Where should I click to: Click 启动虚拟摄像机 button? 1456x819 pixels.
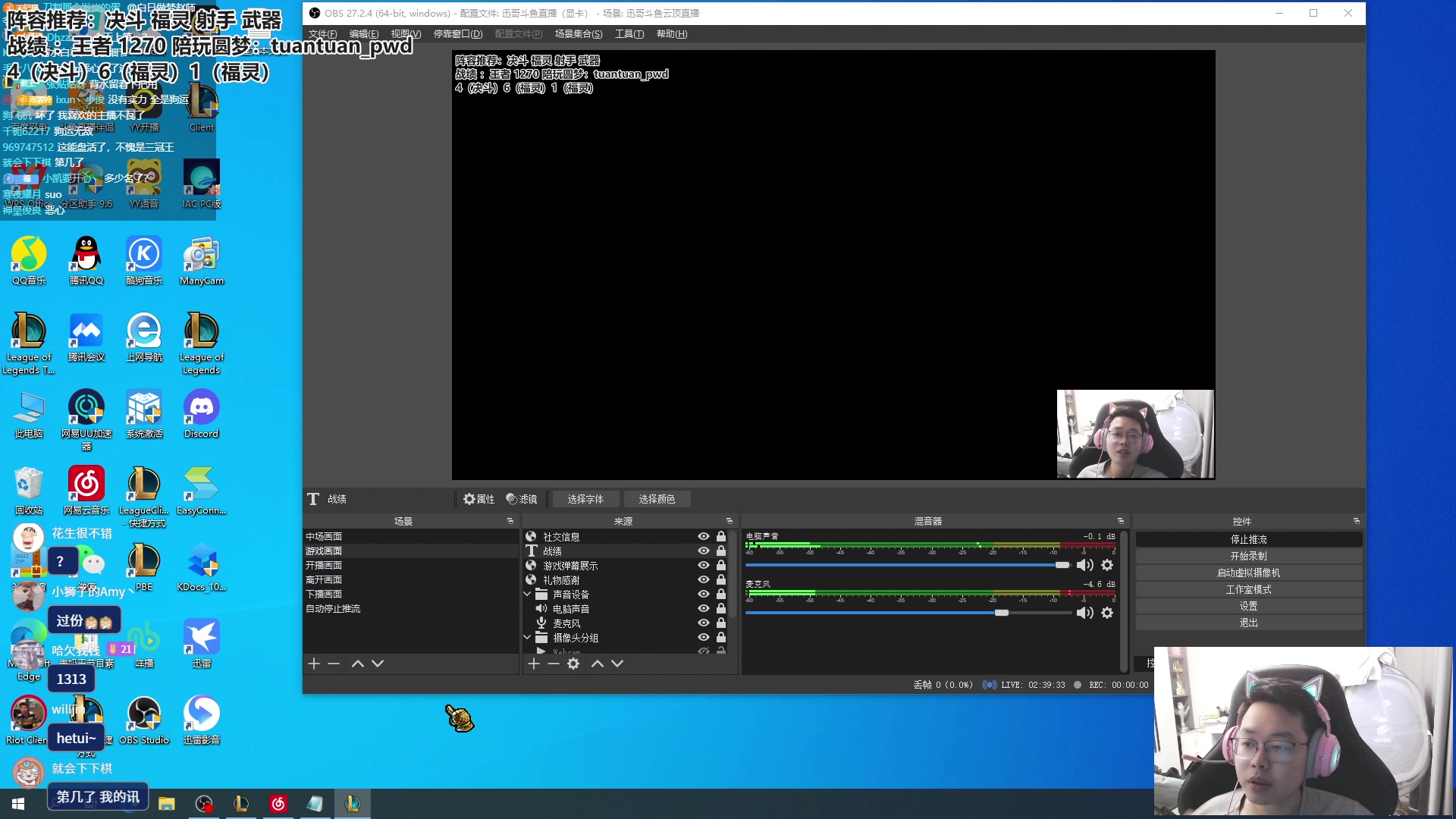[1248, 573]
